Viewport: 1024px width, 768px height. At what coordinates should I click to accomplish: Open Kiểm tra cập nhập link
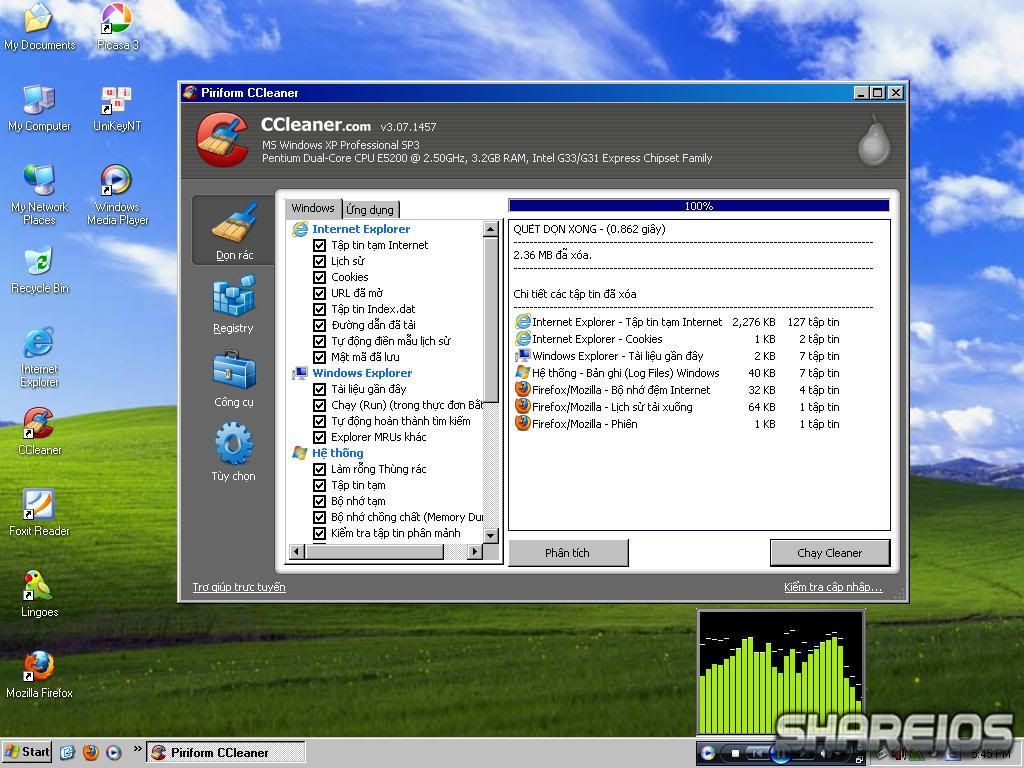click(x=833, y=587)
